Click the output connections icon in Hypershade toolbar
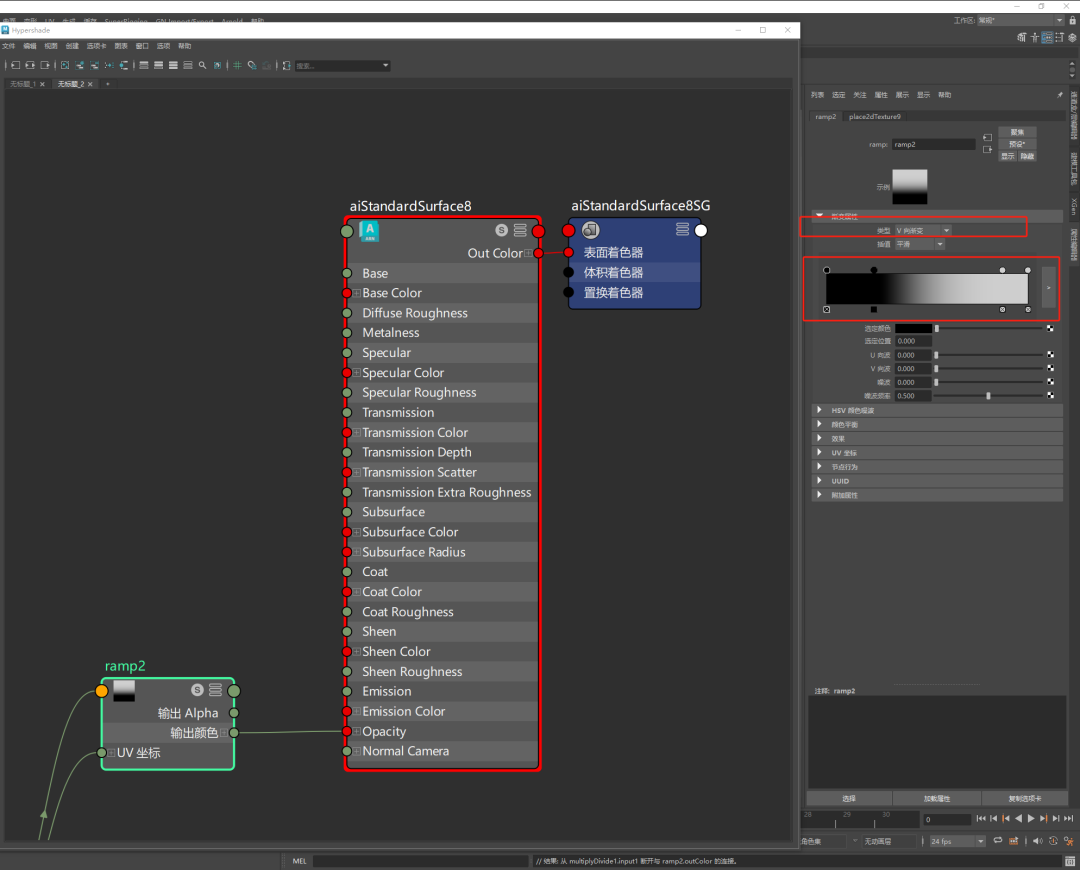Viewport: 1080px width, 870px height. tap(45, 65)
